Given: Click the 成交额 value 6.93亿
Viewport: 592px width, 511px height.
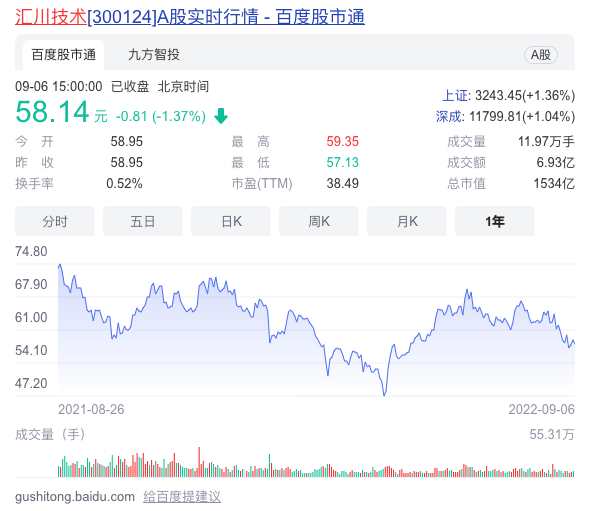Looking at the screenshot, I should [x=555, y=162].
